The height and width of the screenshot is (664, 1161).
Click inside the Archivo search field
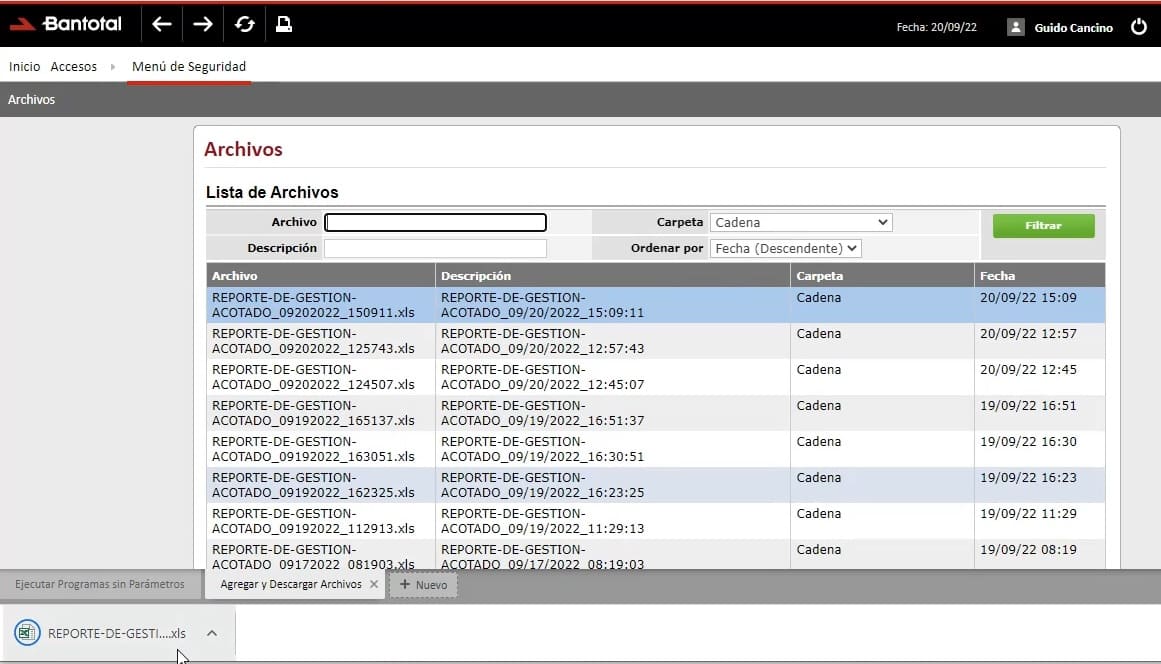[x=435, y=221]
